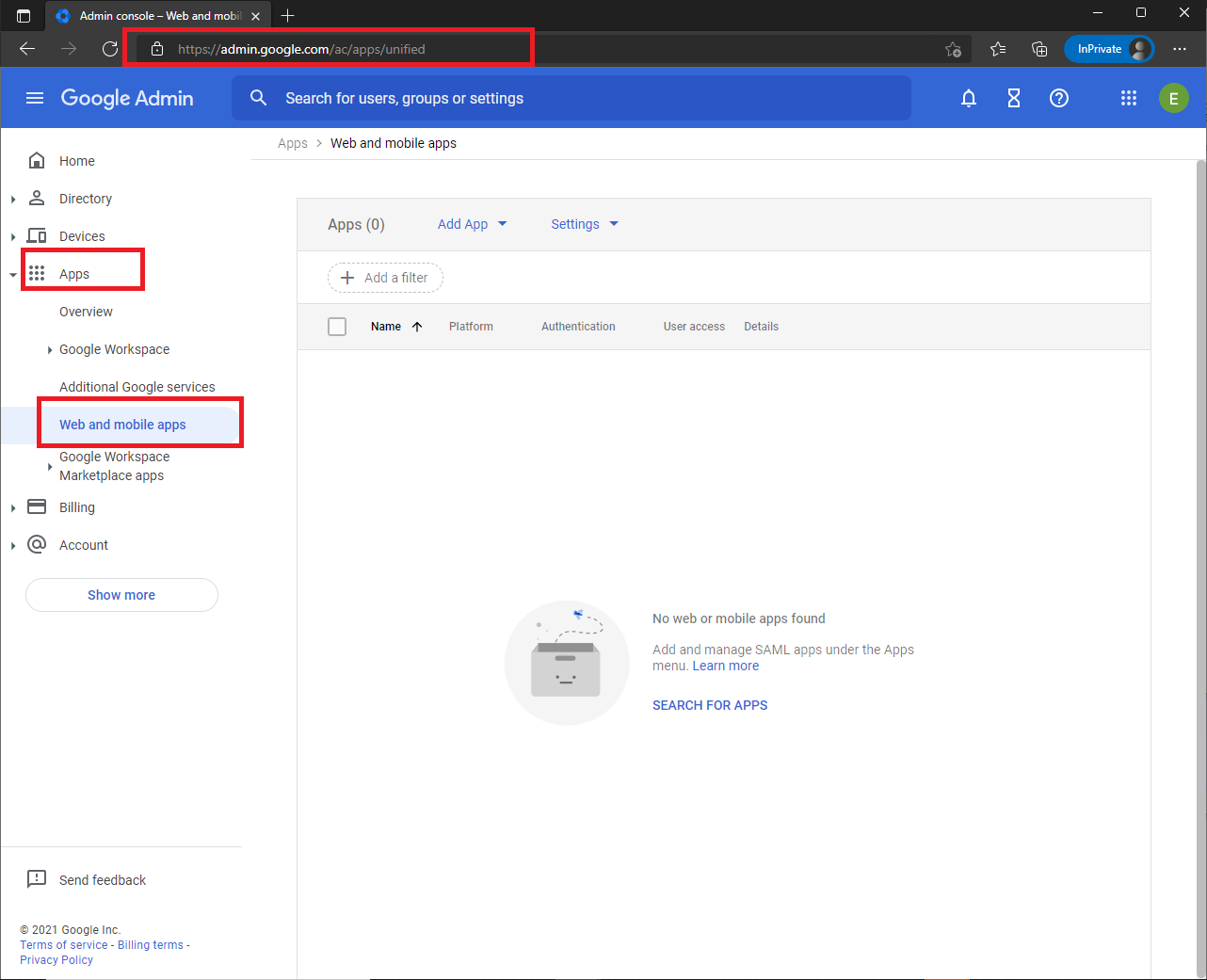Click the Apps grid icon in sidebar

(37, 273)
